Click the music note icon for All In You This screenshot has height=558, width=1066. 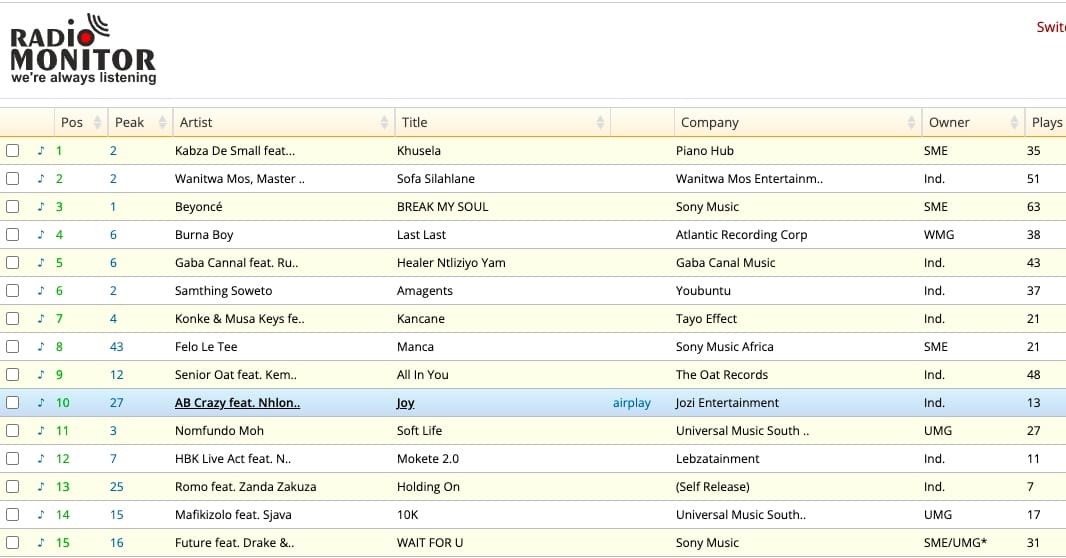click(41, 374)
